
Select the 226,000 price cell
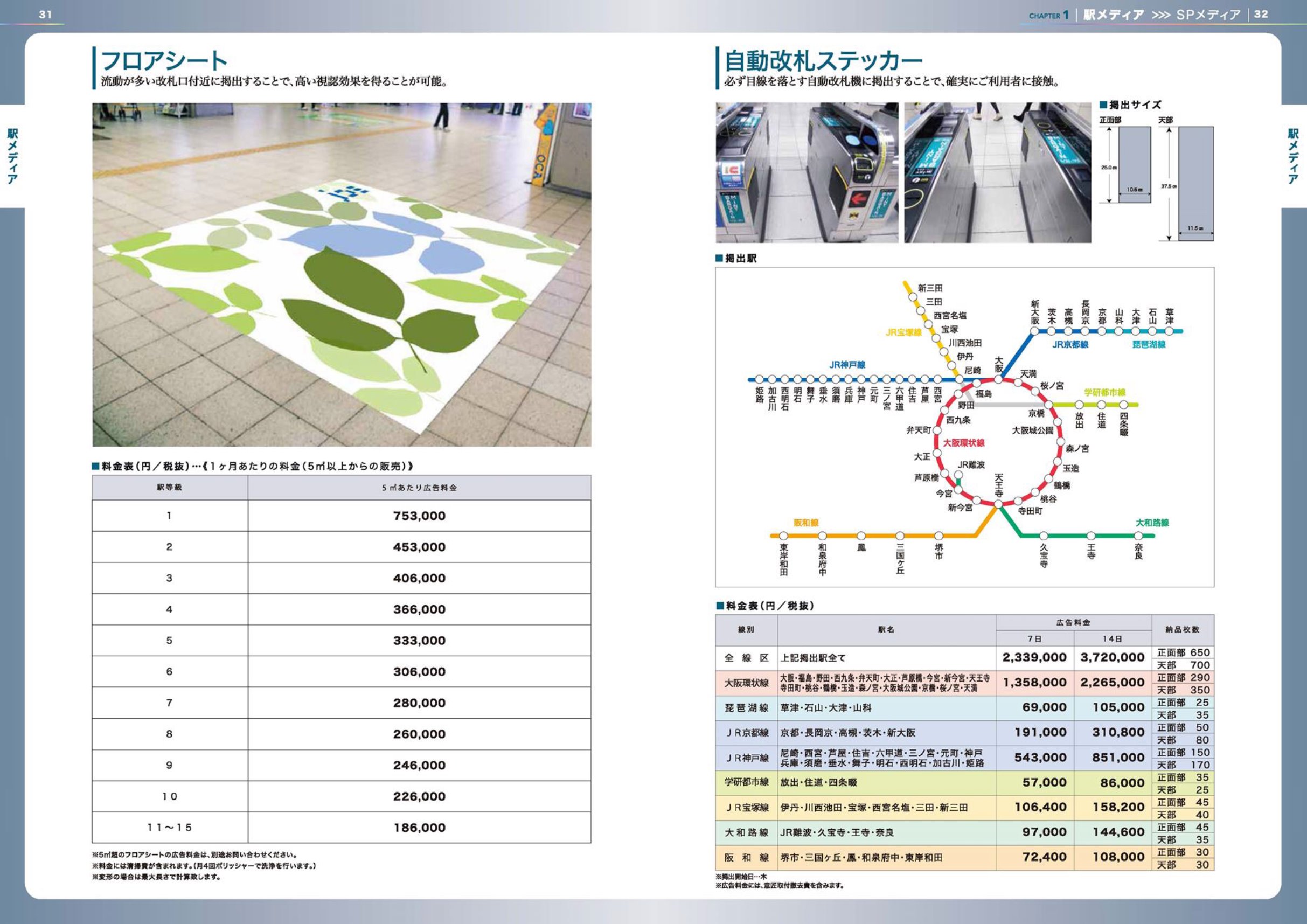[419, 796]
